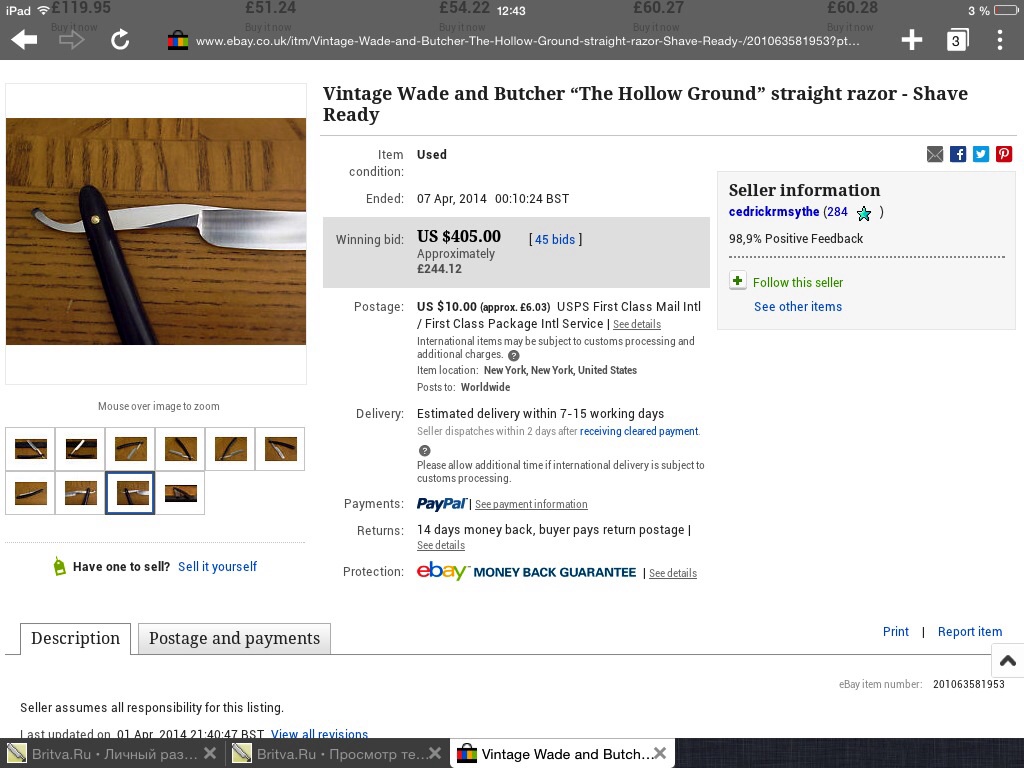Open a new tab with plus icon
The width and height of the screenshot is (1024, 768).
(x=912, y=40)
